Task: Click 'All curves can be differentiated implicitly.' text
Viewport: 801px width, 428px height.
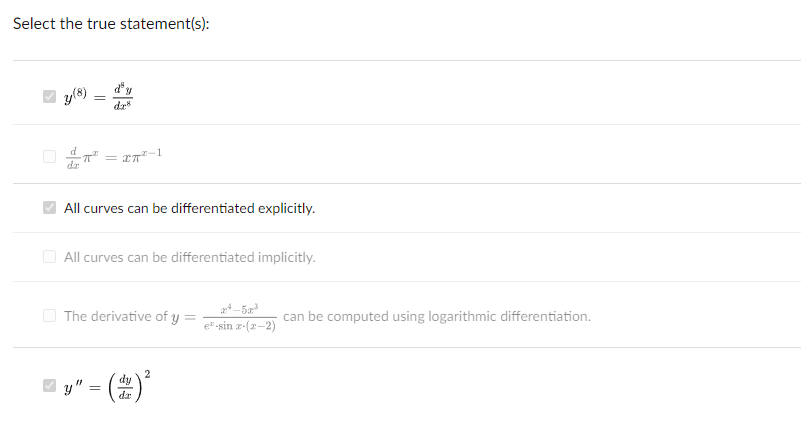Action: click(x=190, y=257)
